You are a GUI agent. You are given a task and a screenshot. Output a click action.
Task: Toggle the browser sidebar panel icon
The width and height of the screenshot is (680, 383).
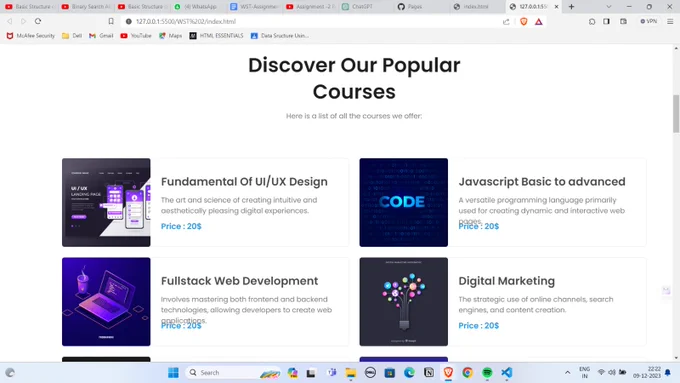click(606, 21)
